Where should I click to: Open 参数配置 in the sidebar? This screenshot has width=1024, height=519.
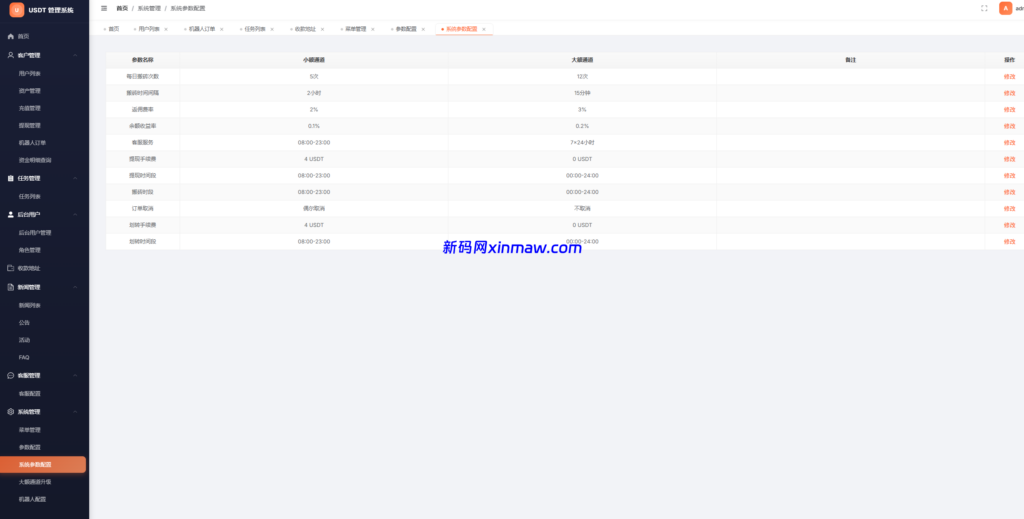coord(29,447)
